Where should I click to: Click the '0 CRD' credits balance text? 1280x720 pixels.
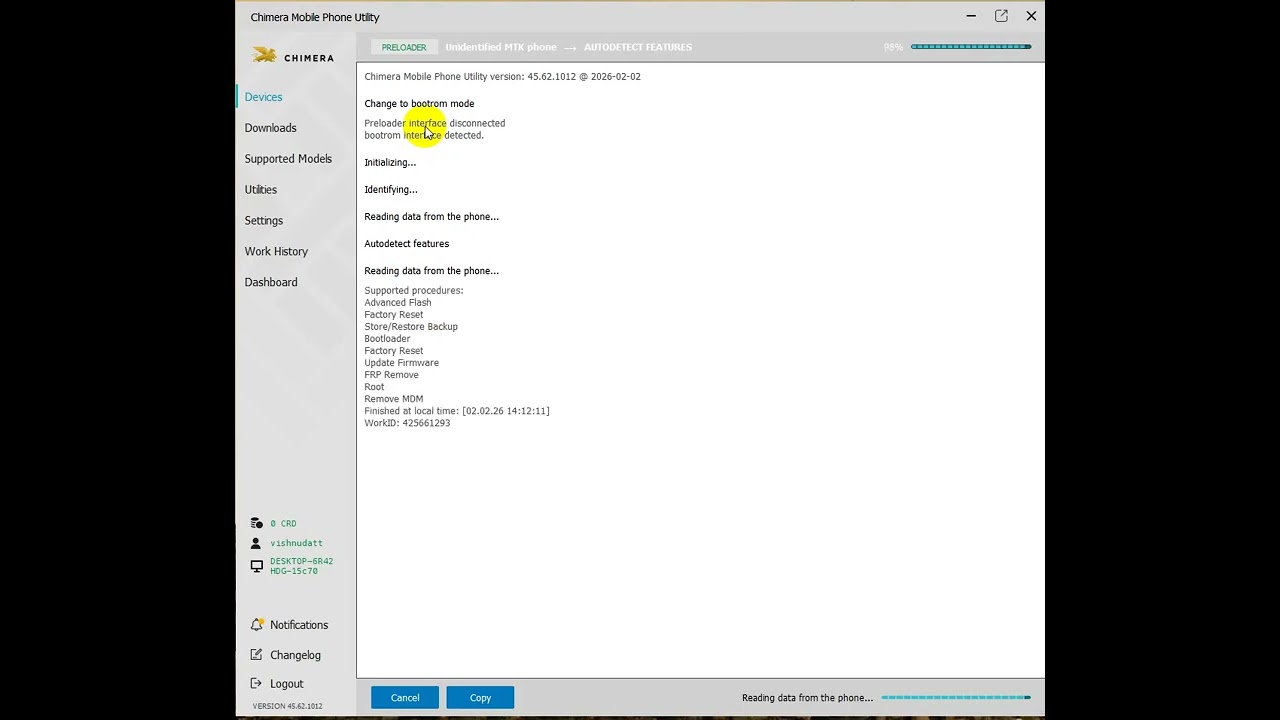(x=283, y=524)
